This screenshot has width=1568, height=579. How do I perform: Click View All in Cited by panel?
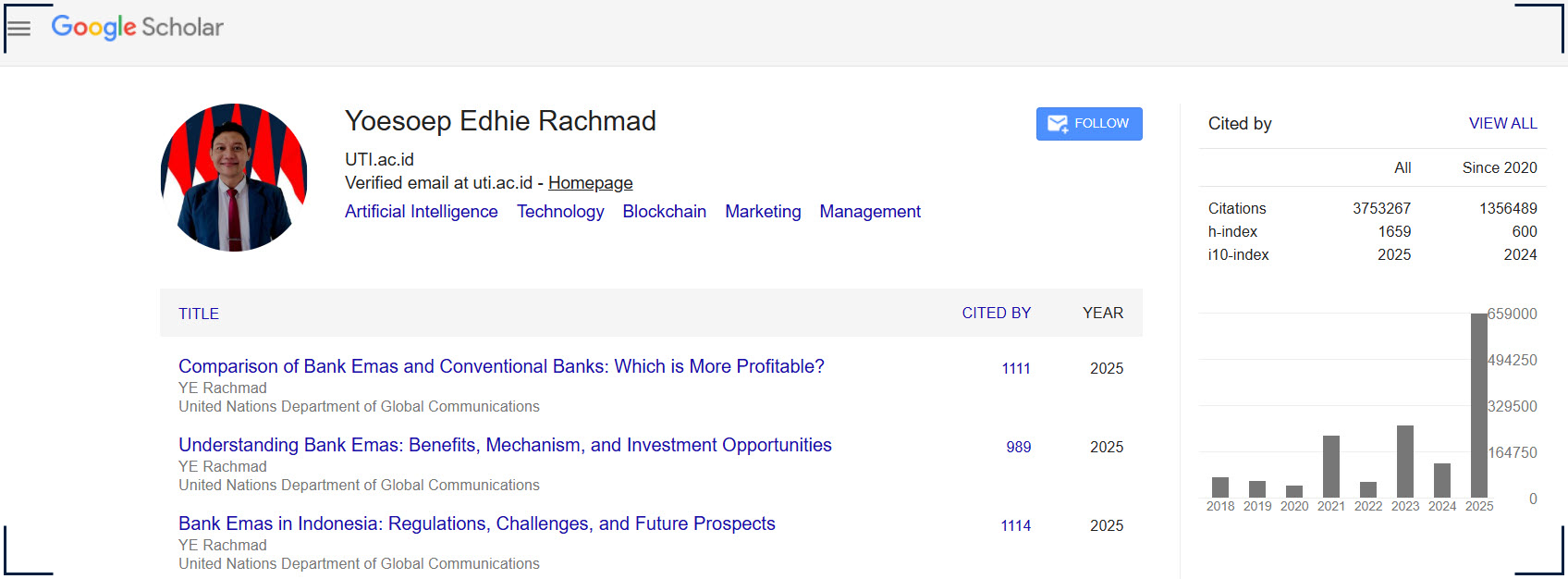coord(1502,124)
